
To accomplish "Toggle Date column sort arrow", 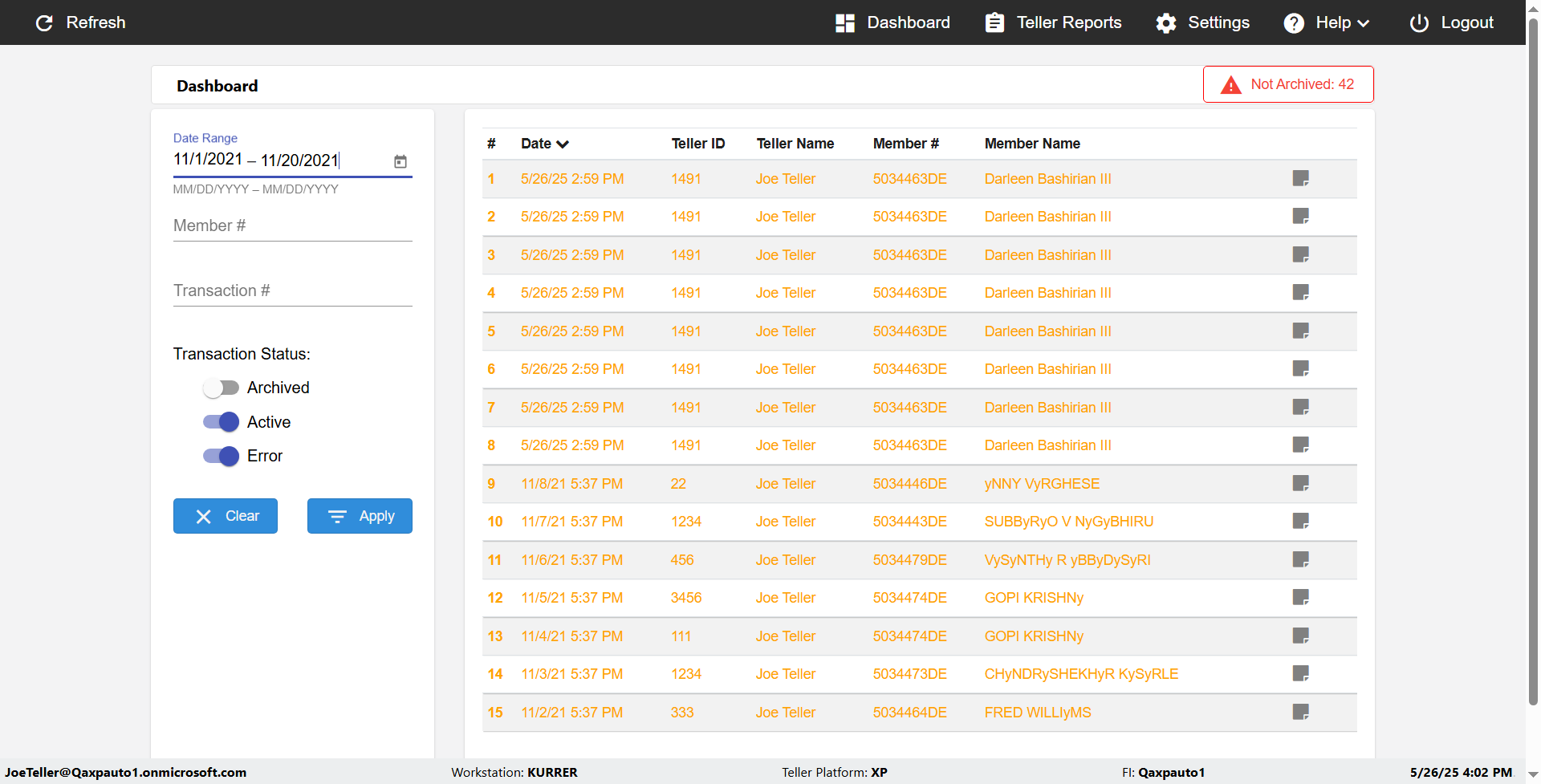I will (x=563, y=144).
